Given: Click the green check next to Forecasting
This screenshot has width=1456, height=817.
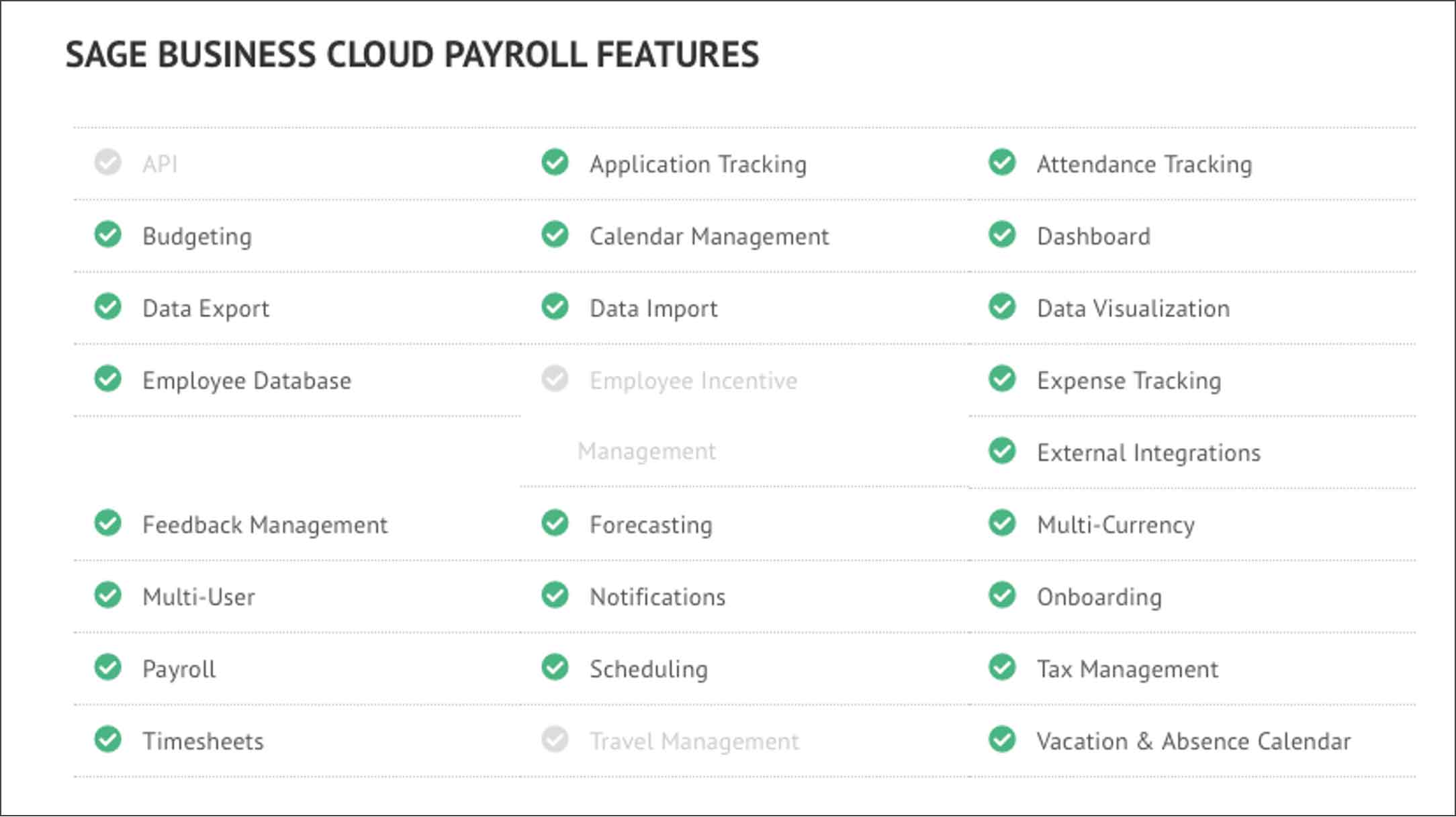Looking at the screenshot, I should coord(555,523).
